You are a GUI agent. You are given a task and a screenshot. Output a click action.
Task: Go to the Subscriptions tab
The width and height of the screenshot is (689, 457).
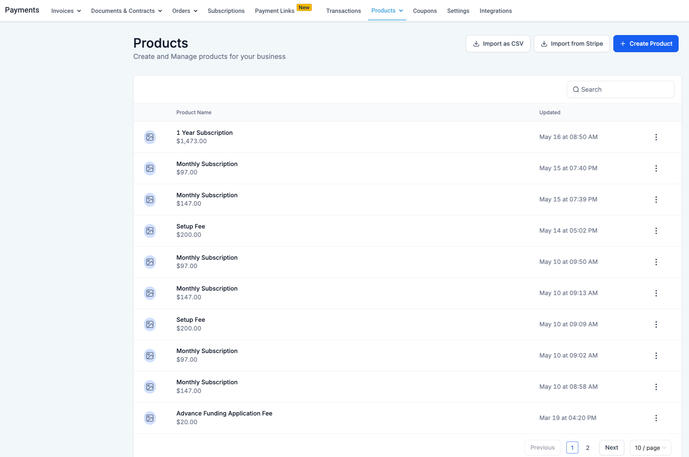(x=226, y=11)
